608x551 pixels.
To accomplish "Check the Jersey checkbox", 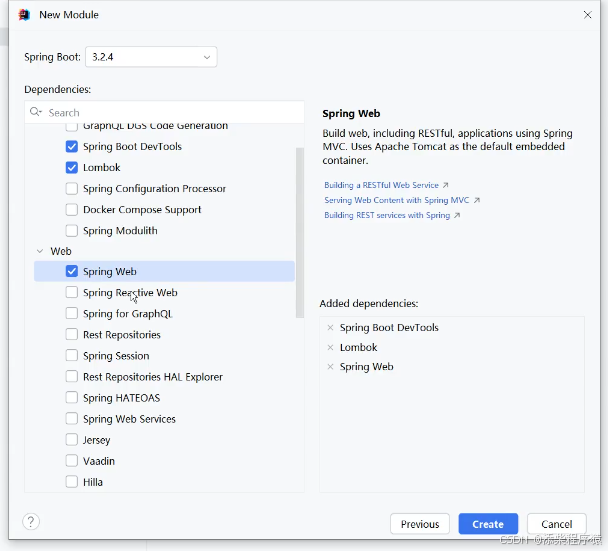I will [72, 440].
